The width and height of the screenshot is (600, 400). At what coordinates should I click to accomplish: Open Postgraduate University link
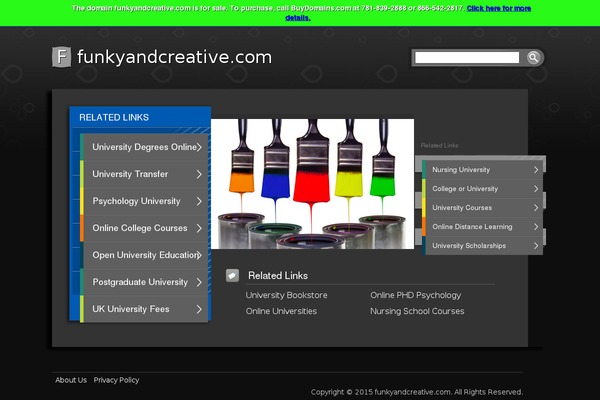(140, 282)
